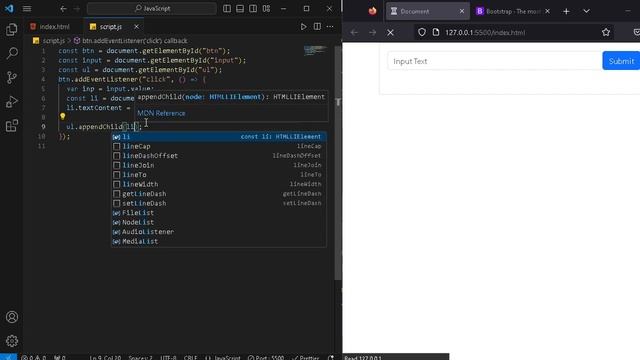Open the editor More Actions menu
Viewport: 640px width, 360px height.
pos(330,27)
